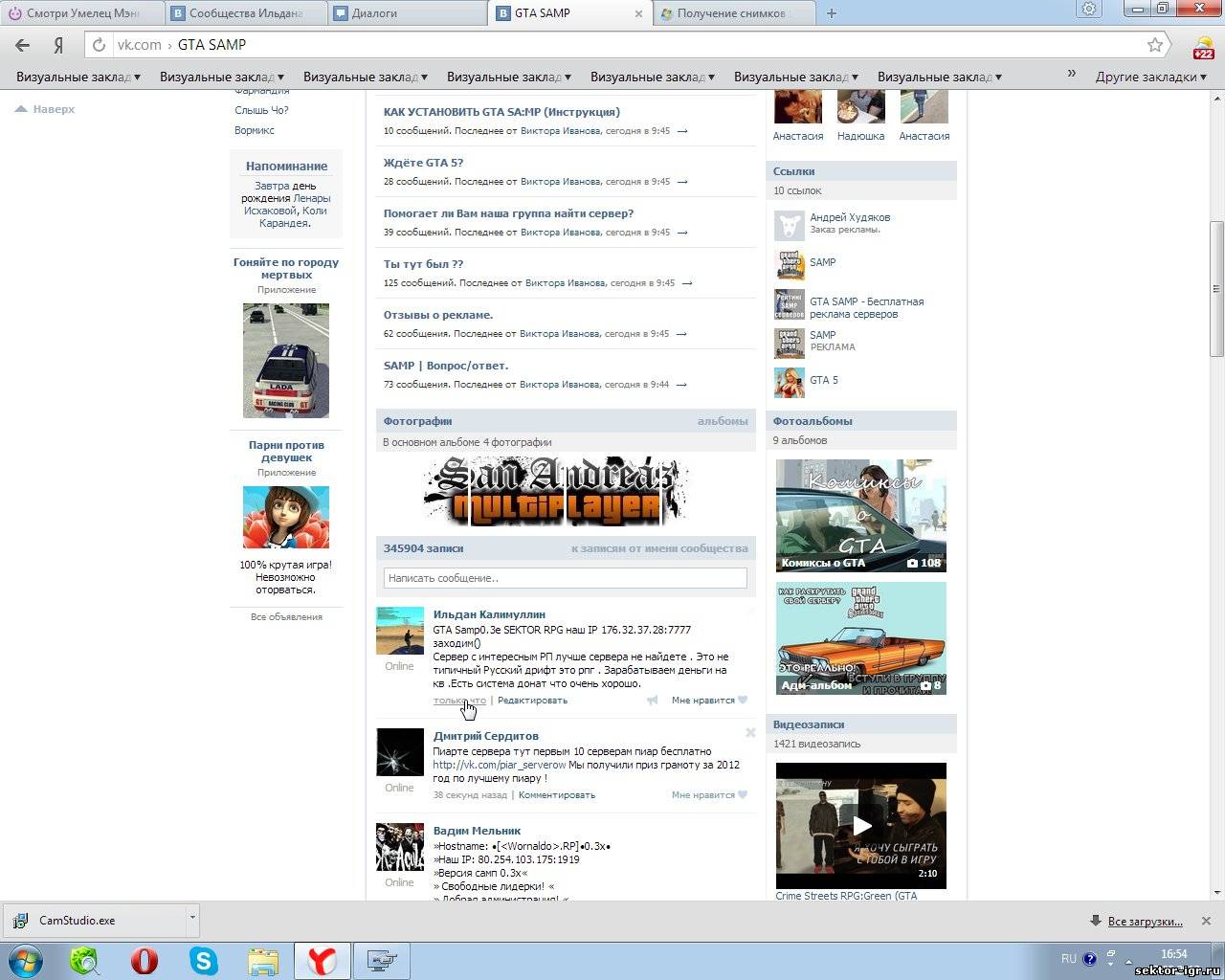Viewport: 1225px width, 980px height.
Task: Switch to the 'Диалоги' tab
Action: [407, 13]
